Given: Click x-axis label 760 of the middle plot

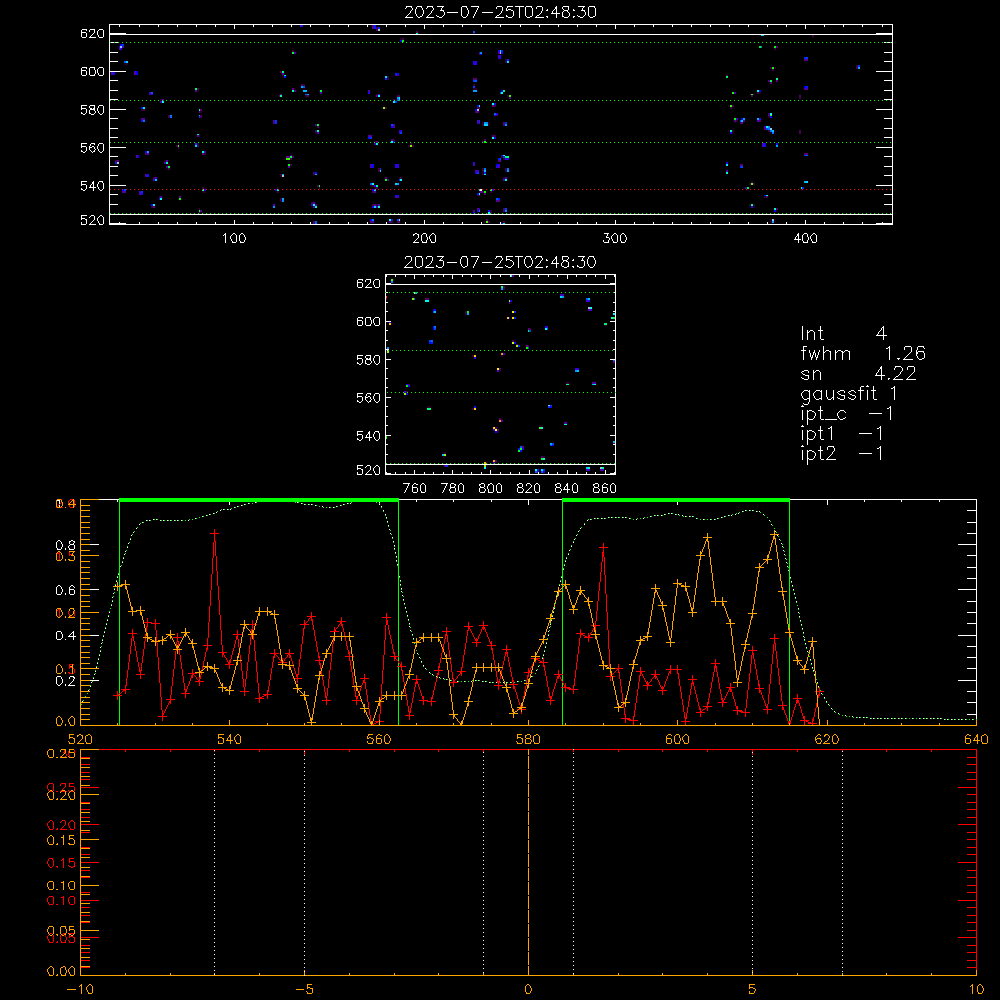Looking at the screenshot, I should 415,489.
